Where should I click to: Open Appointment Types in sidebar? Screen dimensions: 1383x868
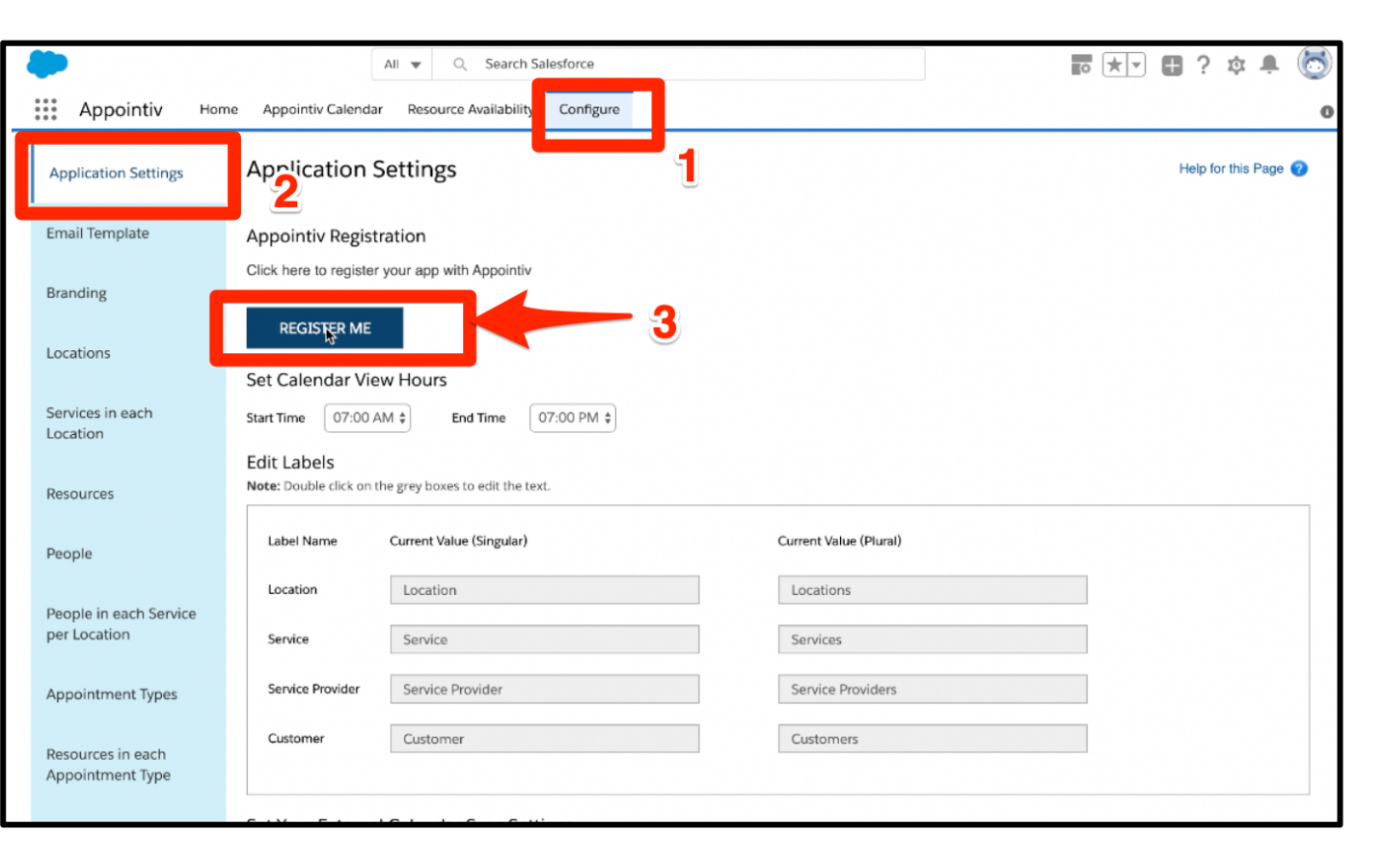click(112, 694)
